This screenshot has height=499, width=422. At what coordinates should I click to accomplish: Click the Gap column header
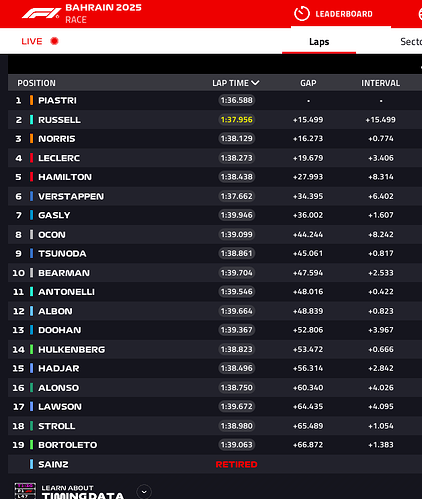308,83
